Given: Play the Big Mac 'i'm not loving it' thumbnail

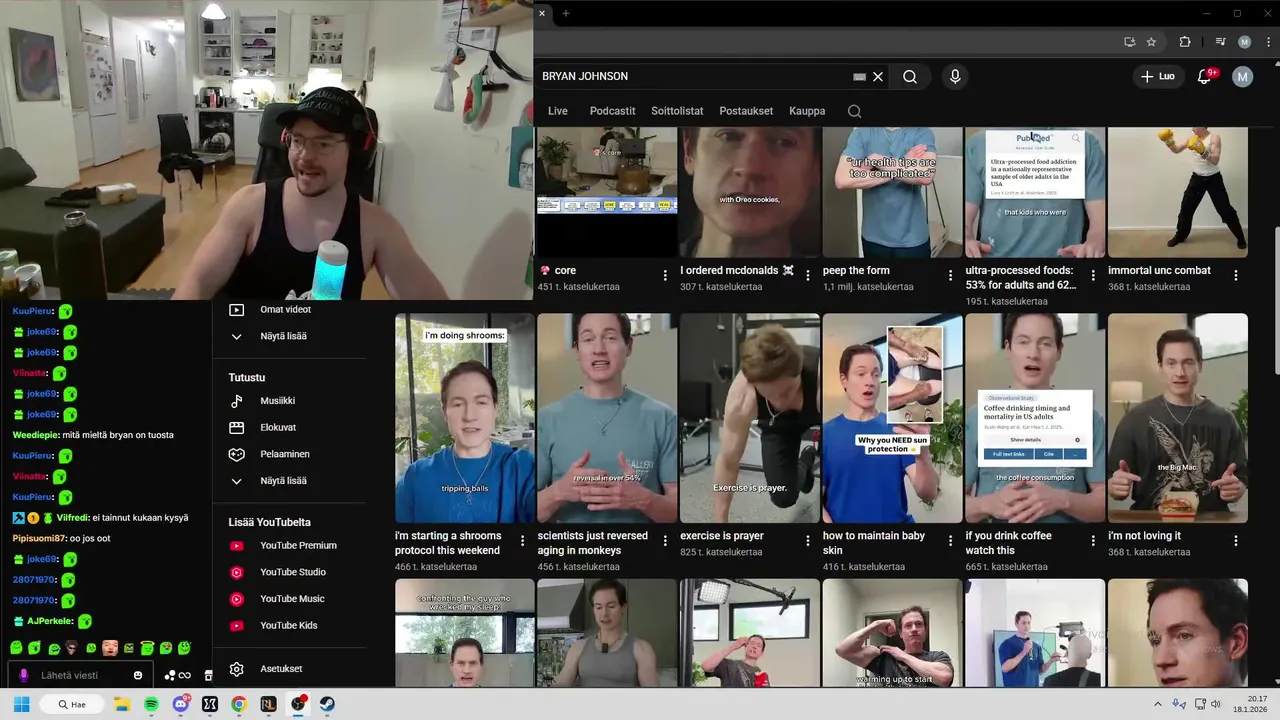Looking at the screenshot, I should pos(1178,418).
